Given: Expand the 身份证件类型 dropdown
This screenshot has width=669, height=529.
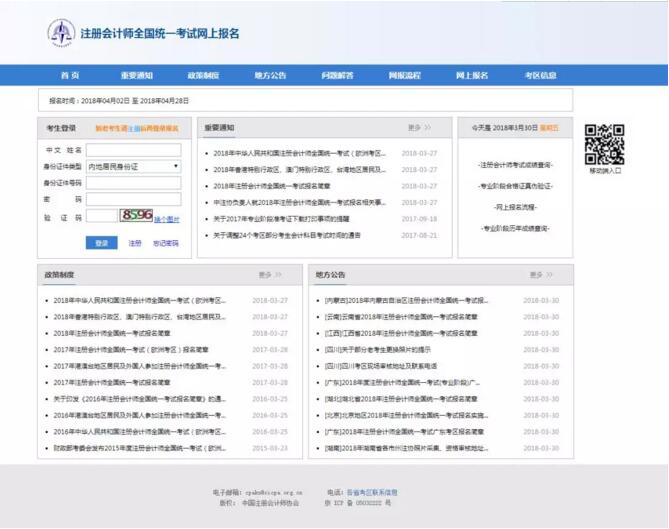Looking at the screenshot, I should [x=133, y=166].
